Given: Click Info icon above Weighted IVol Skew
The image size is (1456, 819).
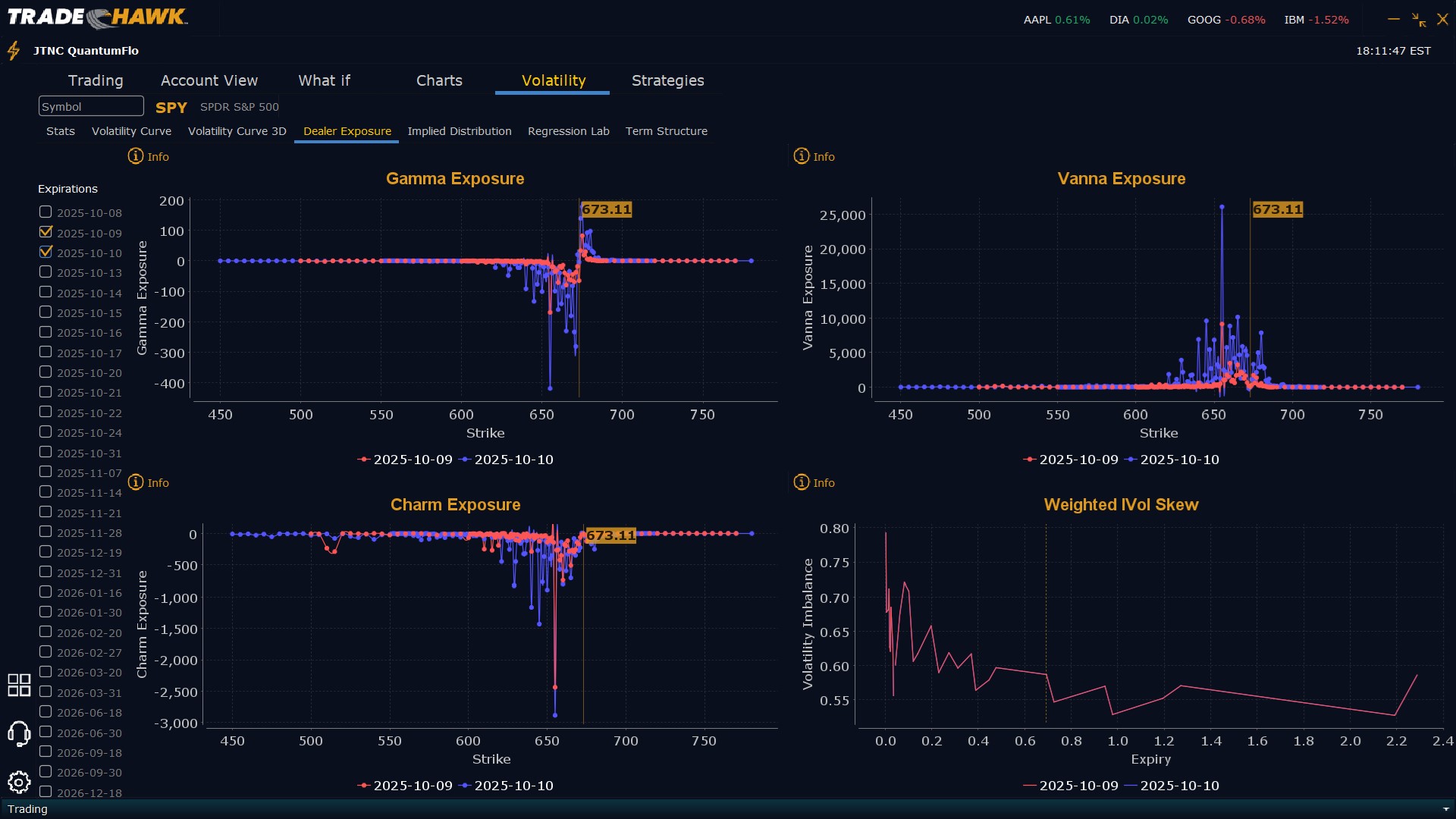Looking at the screenshot, I should 802,482.
